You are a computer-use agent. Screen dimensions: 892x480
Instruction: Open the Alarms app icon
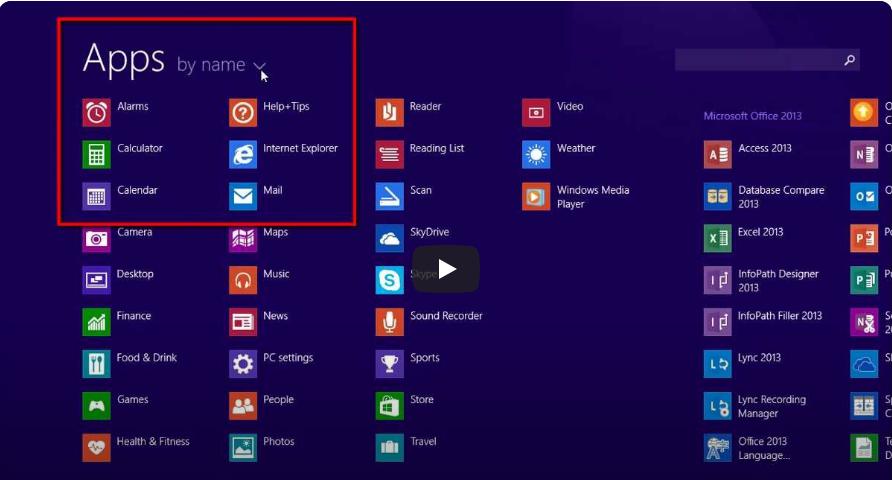point(96,113)
